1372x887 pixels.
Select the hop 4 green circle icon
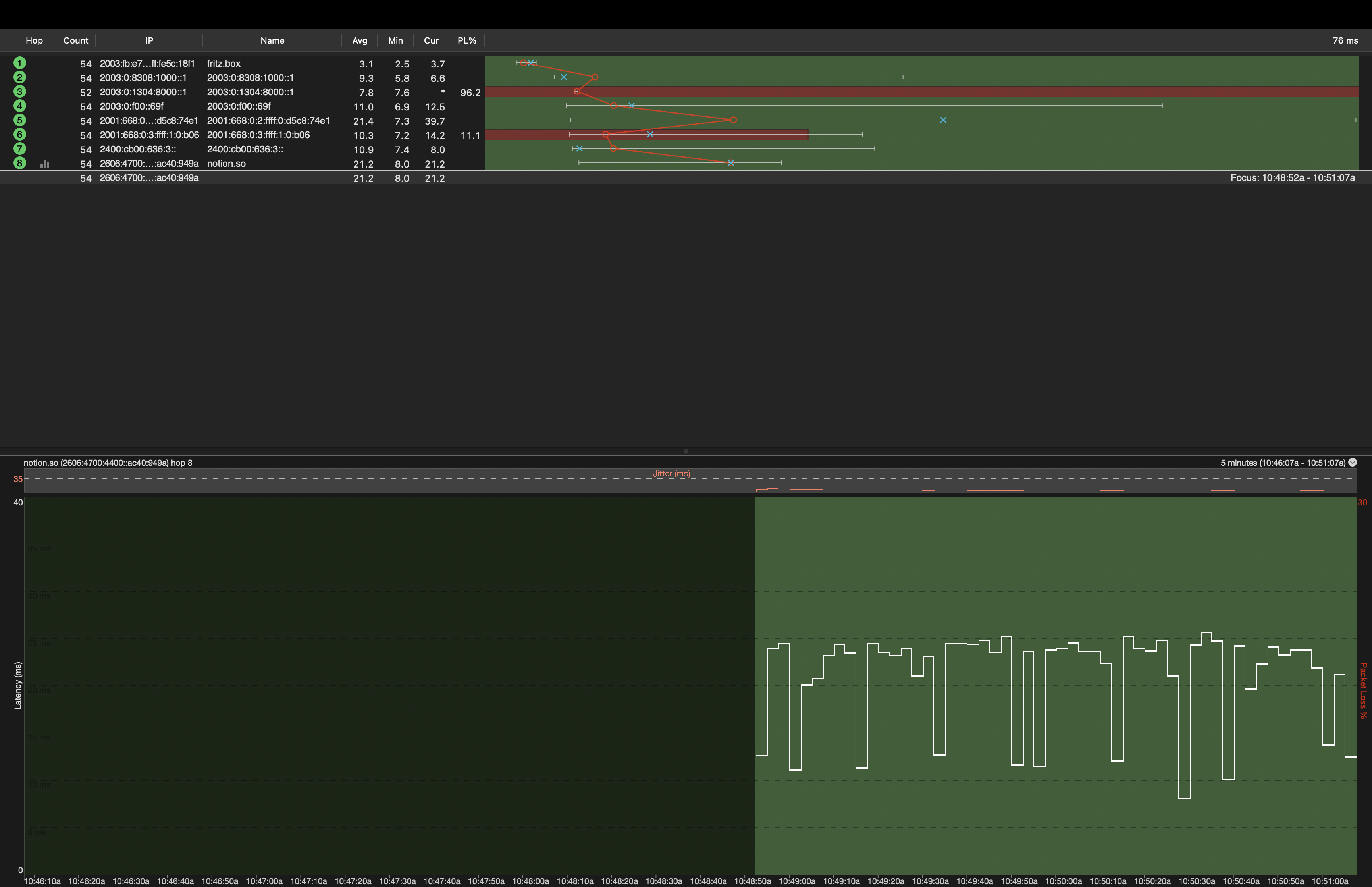click(x=19, y=106)
